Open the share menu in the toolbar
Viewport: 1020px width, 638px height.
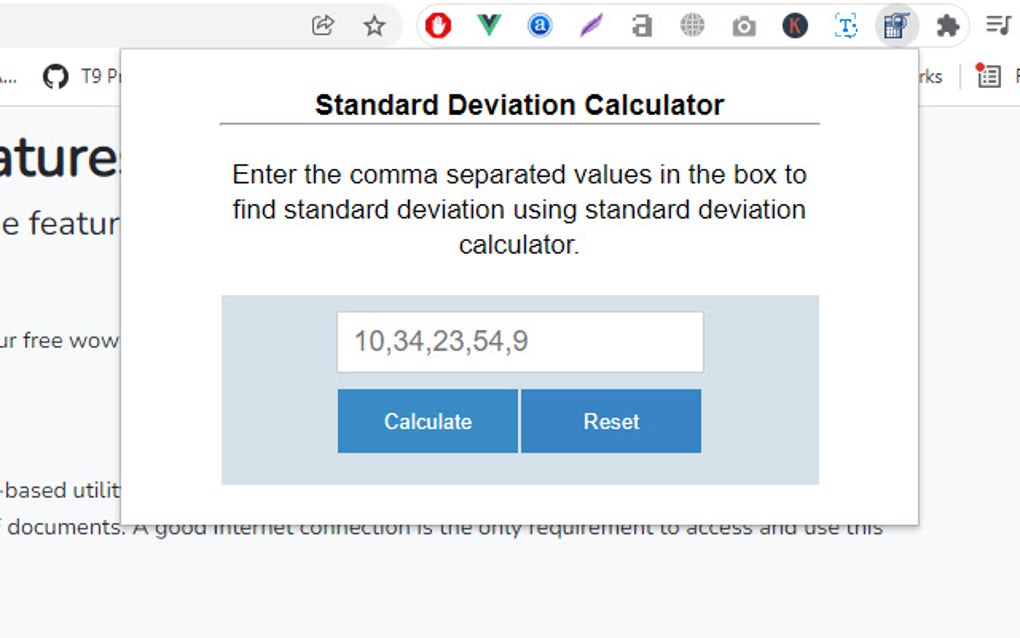click(x=321, y=27)
